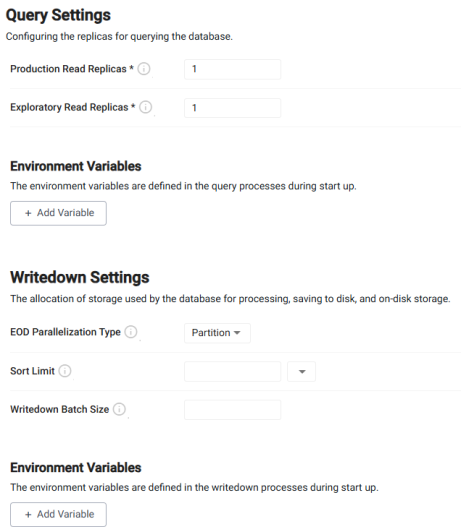Show info for EOD Parallelization Type
Image resolution: width=461 pixels, height=532 pixels.
[x=131, y=332]
